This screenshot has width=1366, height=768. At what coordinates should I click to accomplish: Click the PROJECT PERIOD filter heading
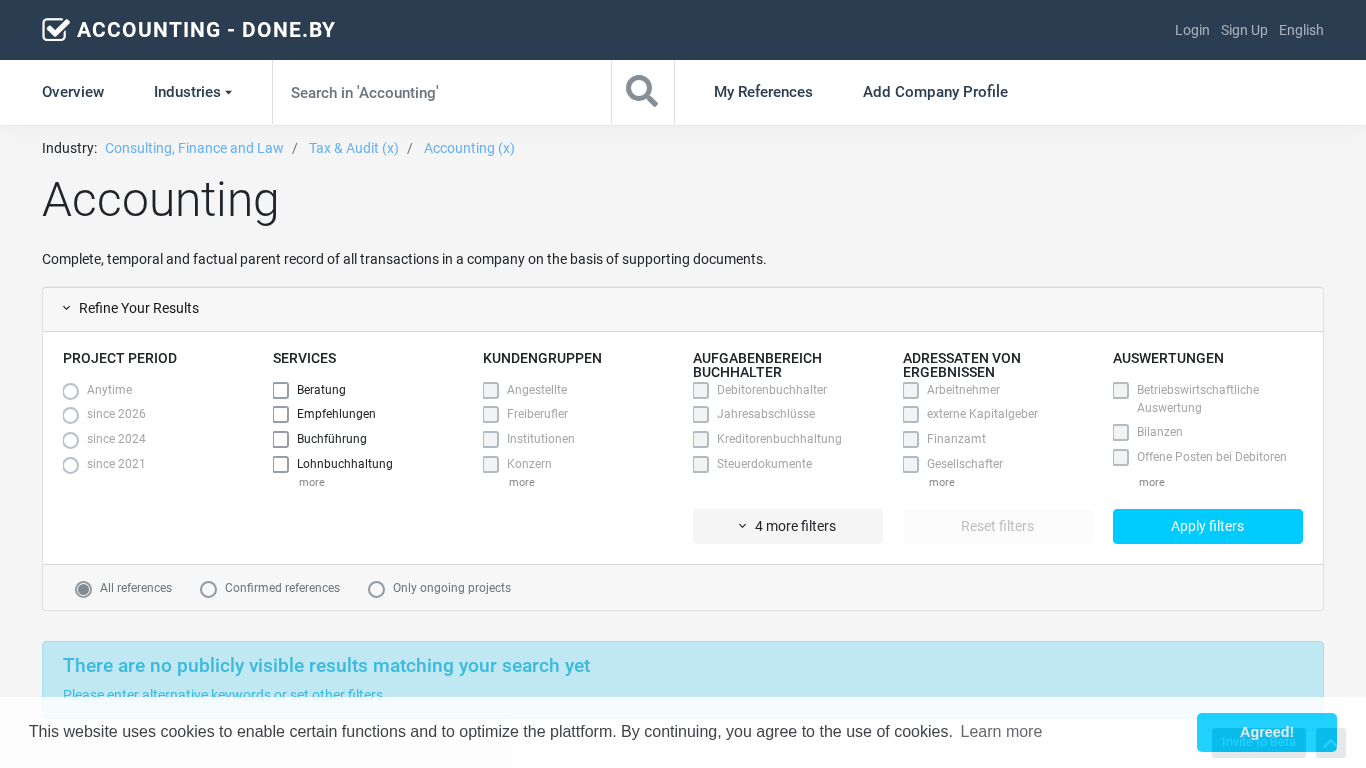pos(120,358)
